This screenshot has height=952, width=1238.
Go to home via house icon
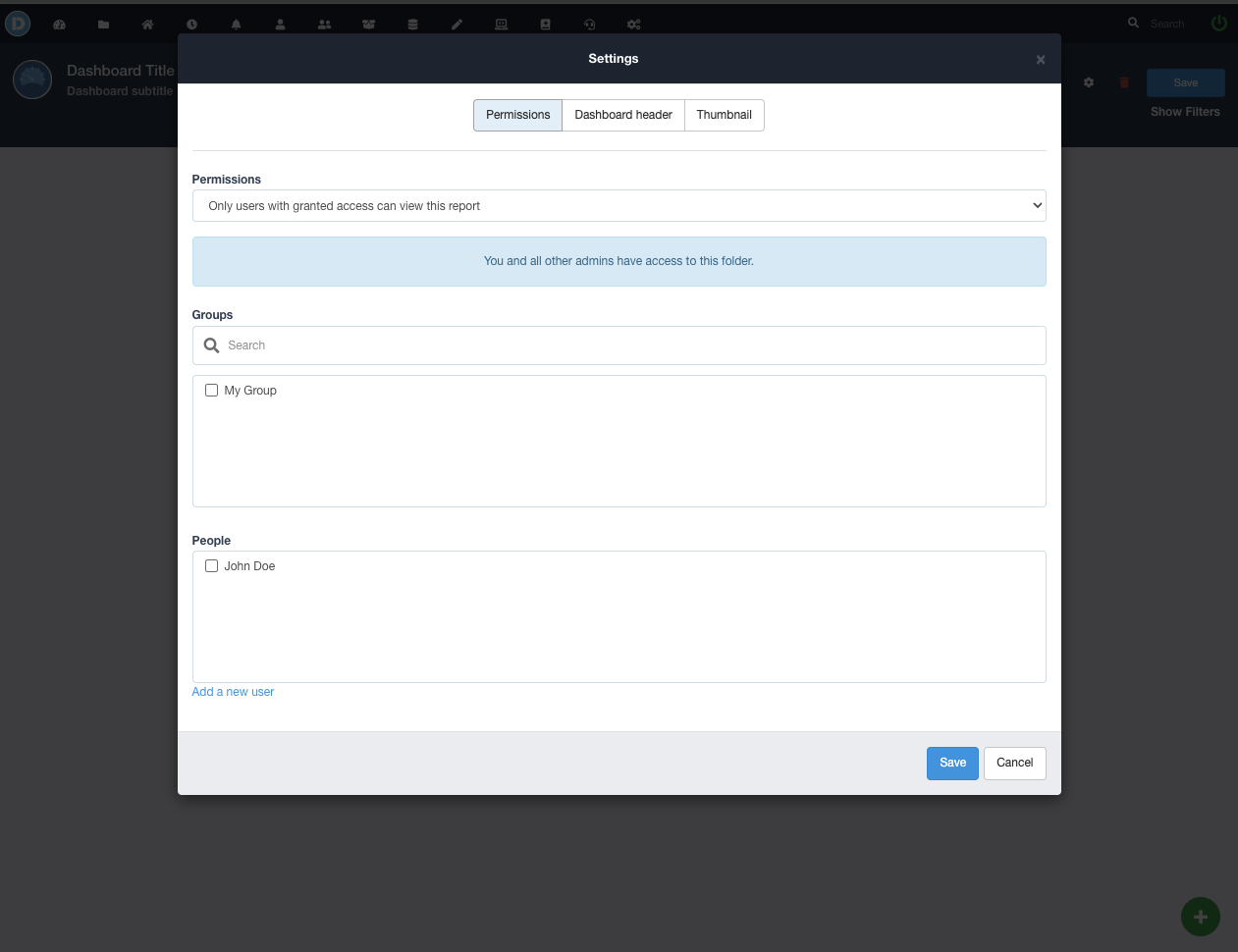tap(147, 25)
